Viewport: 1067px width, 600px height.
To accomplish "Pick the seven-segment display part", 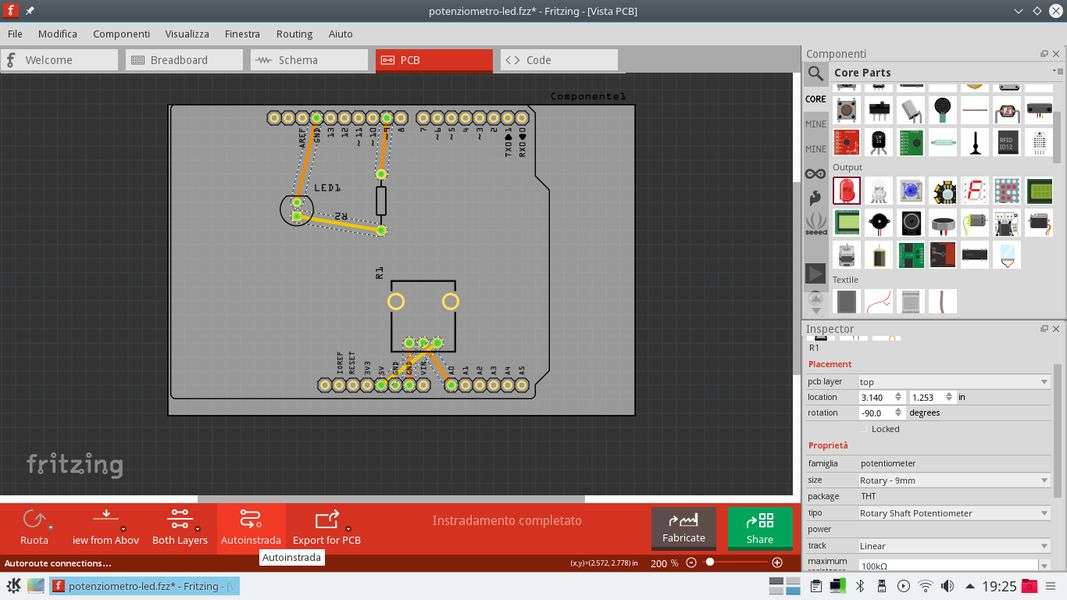I will 974,190.
